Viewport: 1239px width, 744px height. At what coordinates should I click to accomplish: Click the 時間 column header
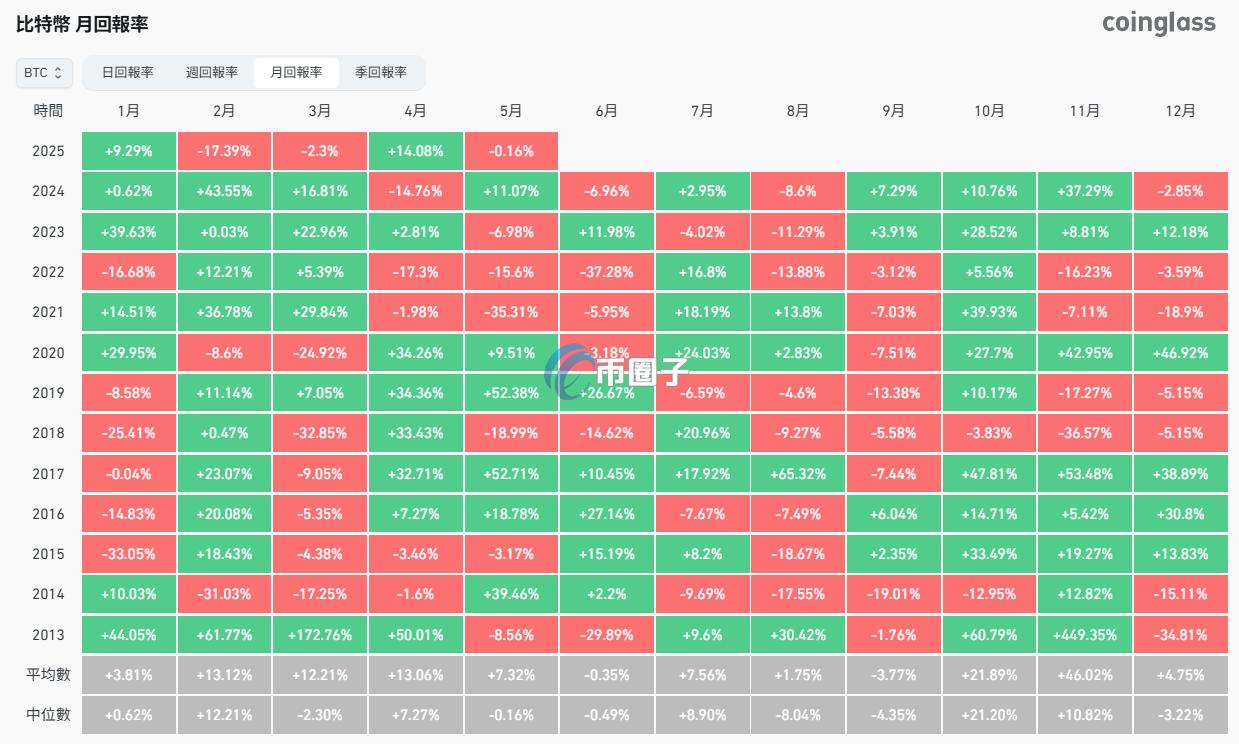pyautogui.click(x=46, y=111)
